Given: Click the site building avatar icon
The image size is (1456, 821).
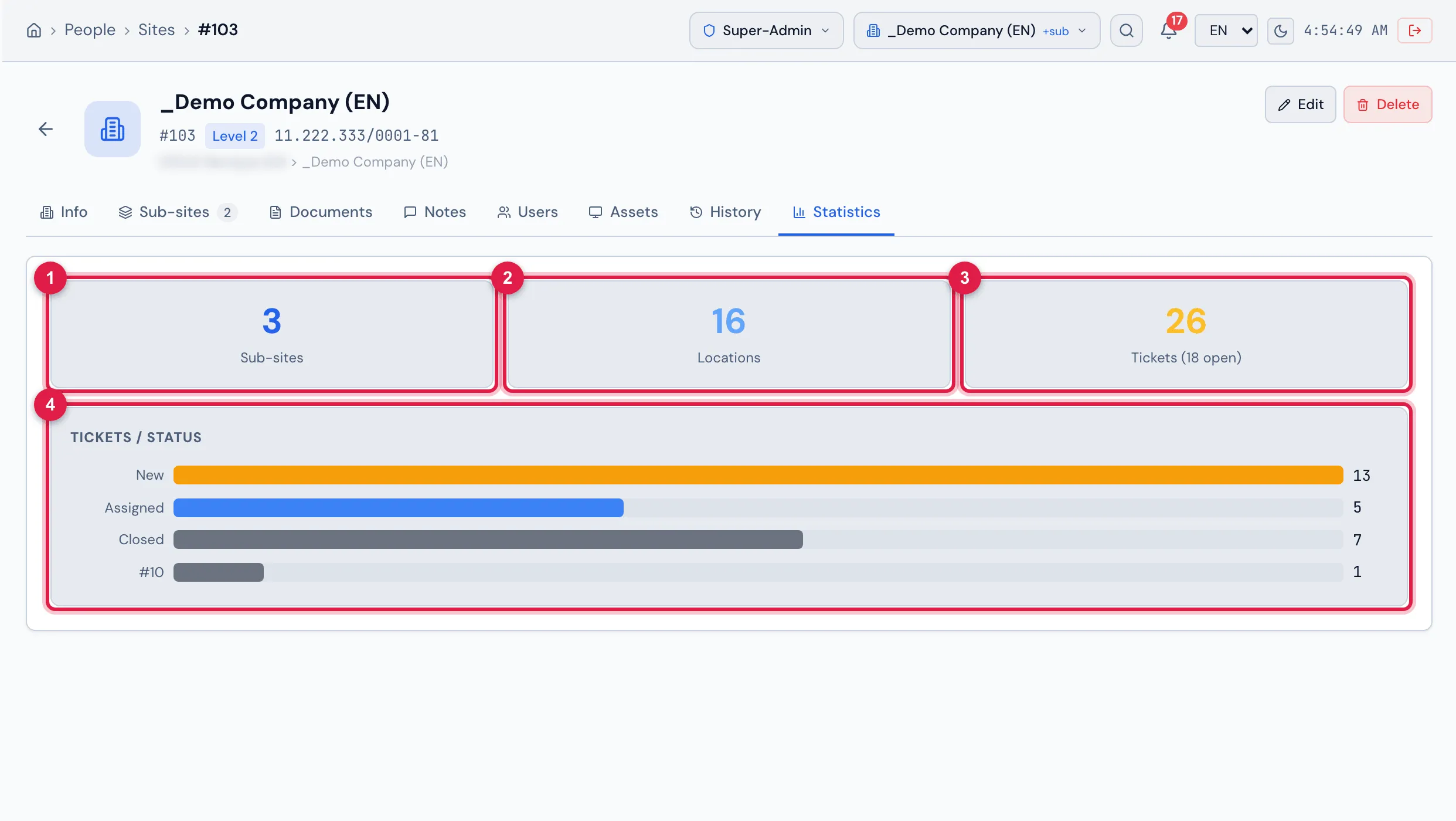Looking at the screenshot, I should (x=113, y=129).
